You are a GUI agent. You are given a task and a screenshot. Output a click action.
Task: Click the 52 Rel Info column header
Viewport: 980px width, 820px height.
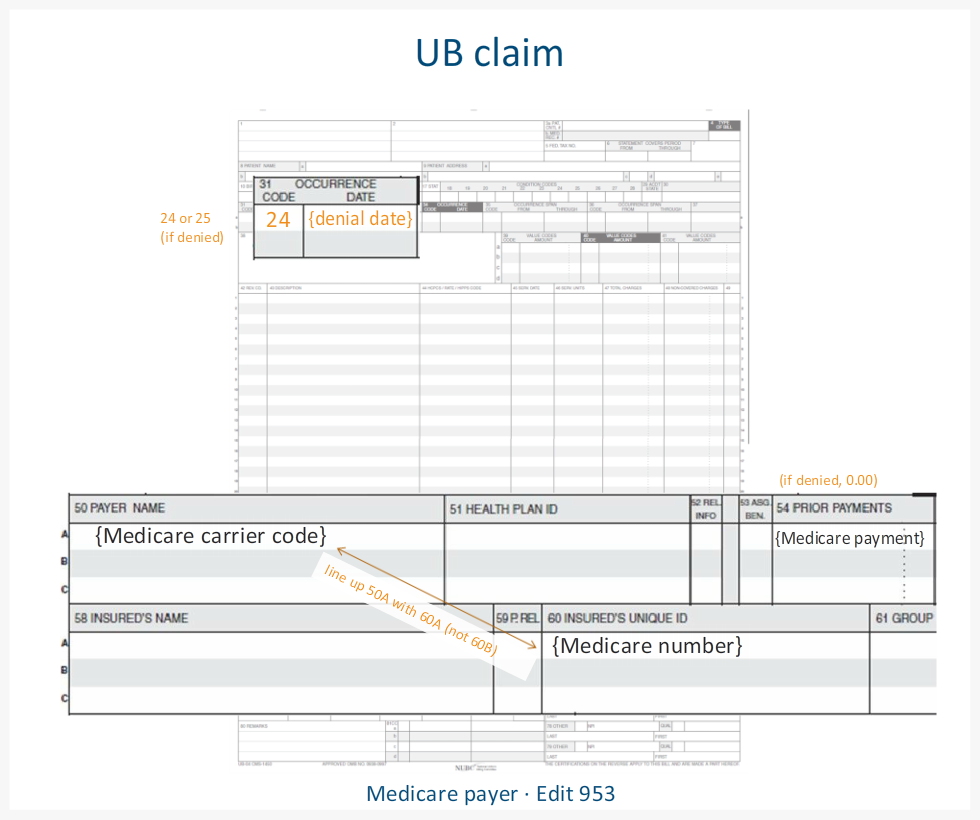click(x=705, y=509)
